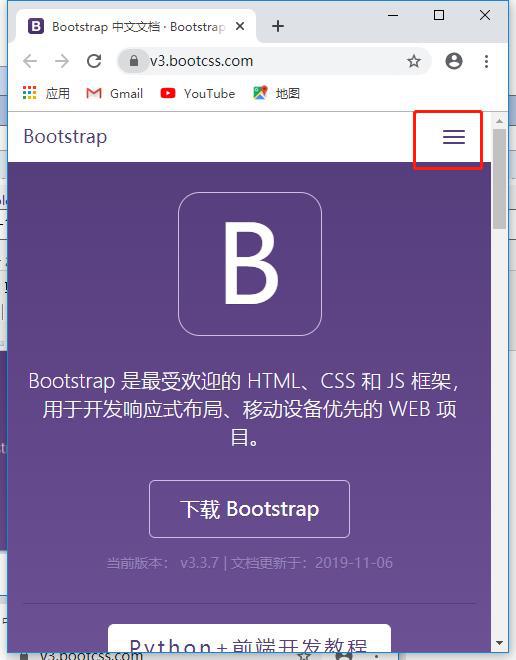Open the hamburger navigation menu
Screen dimensions: 516x660
pyautogui.click(x=453, y=137)
